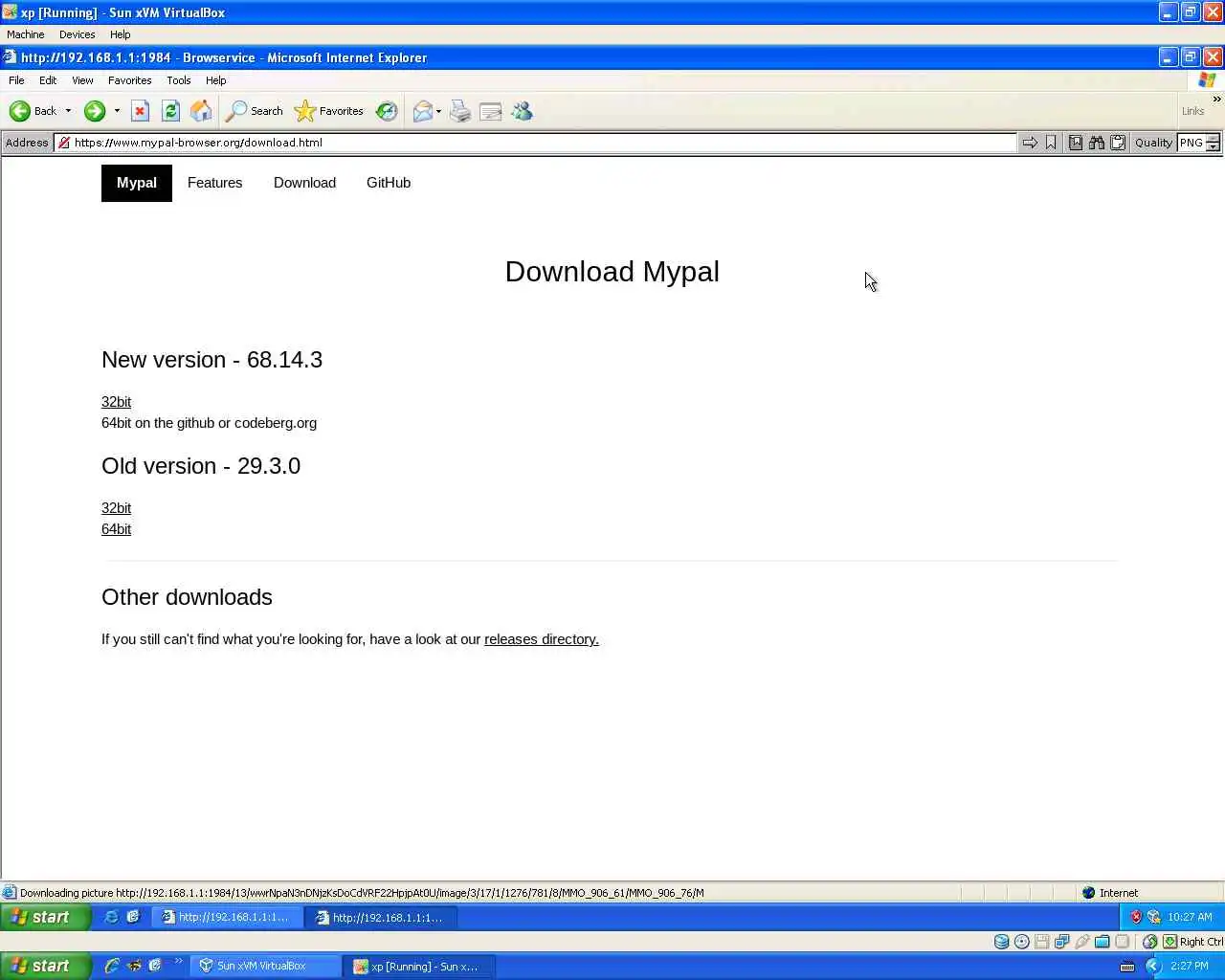Click the host quick-launch Internet Explorer icon
This screenshot has height=980, width=1225.
point(112,966)
